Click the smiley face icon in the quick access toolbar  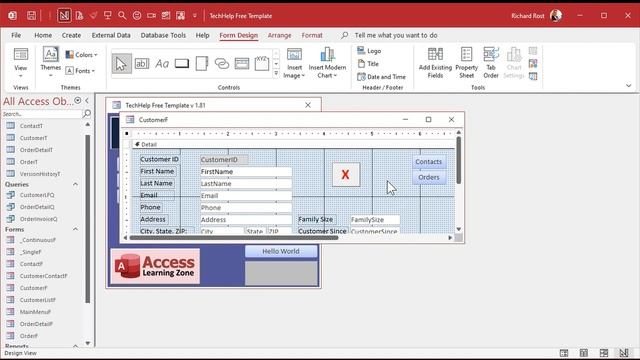137,16
